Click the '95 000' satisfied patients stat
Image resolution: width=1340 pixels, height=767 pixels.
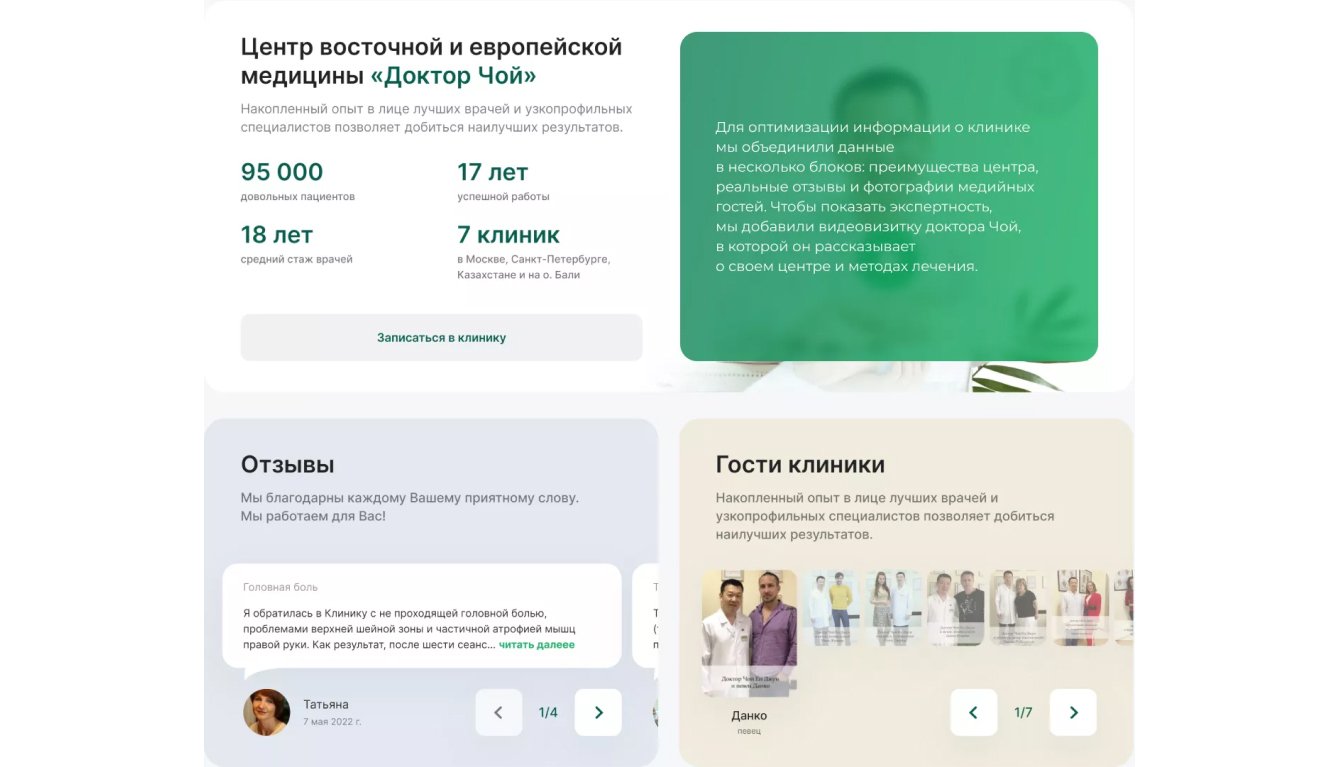(x=282, y=172)
